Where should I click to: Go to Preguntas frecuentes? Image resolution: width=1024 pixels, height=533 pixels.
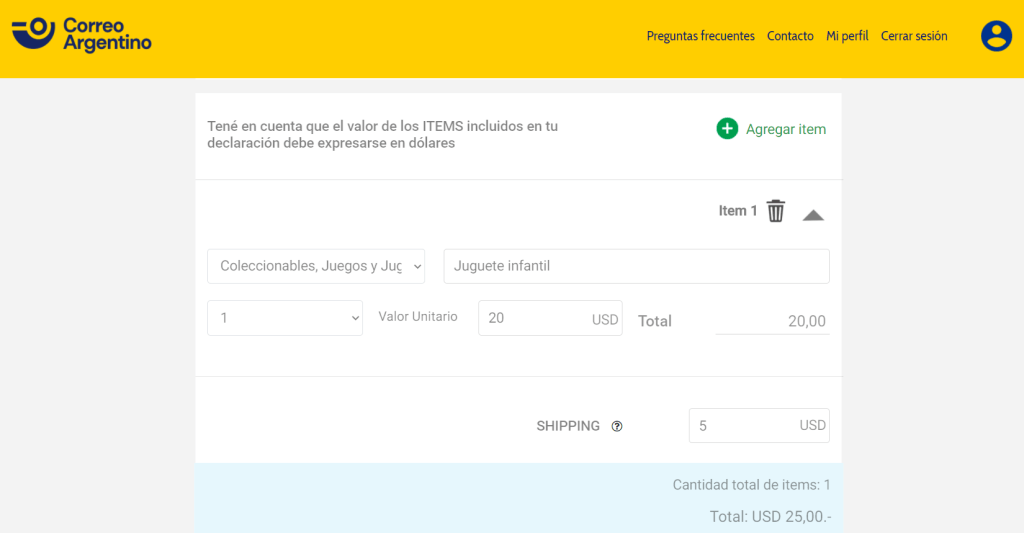[x=700, y=36]
